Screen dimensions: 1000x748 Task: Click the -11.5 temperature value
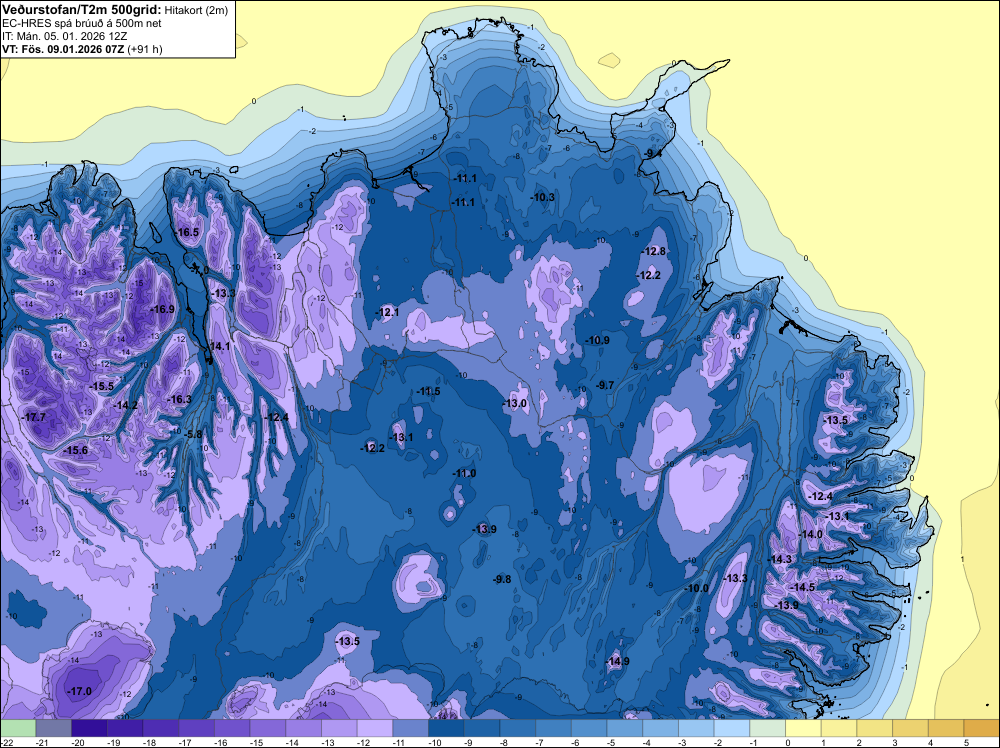coord(428,392)
